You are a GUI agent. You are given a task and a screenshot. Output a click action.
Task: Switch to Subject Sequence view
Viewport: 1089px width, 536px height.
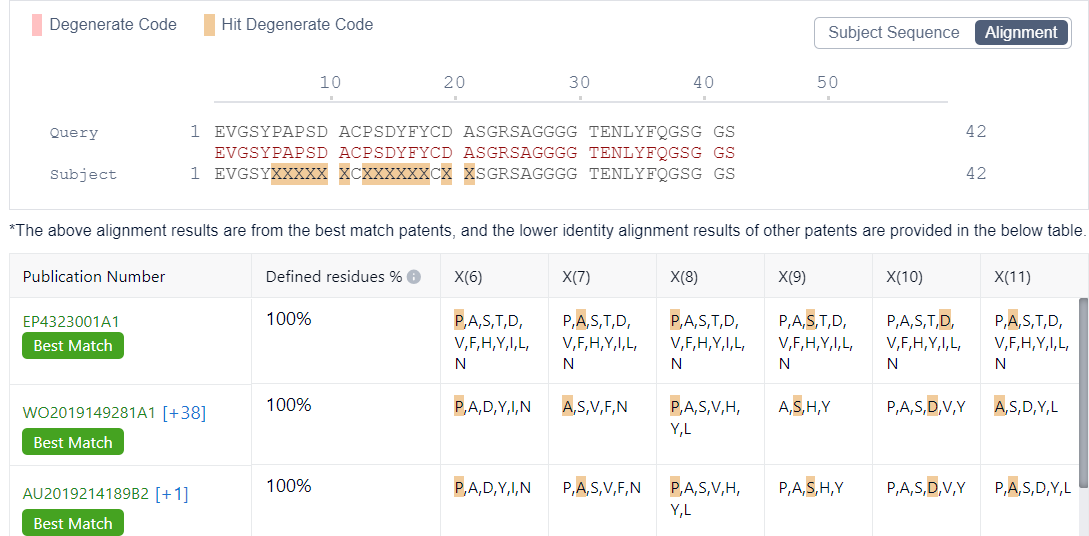[893, 32]
